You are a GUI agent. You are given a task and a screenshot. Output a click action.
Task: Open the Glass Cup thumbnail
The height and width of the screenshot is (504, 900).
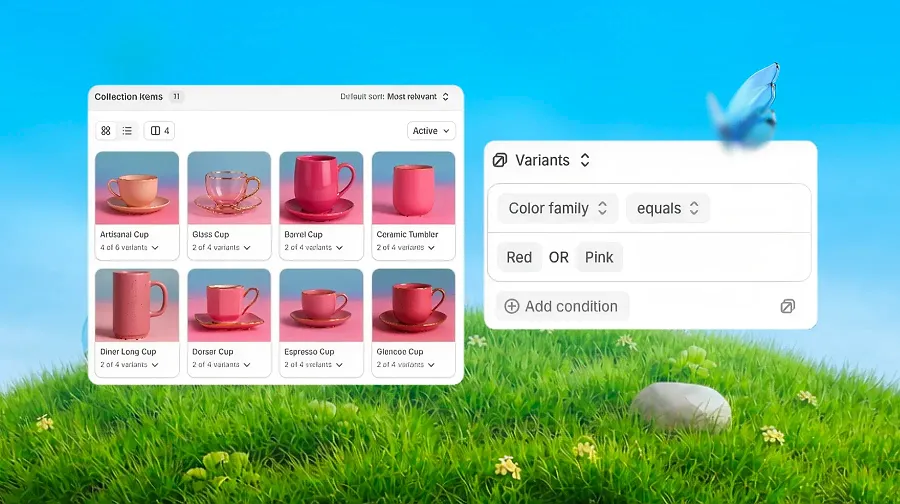point(229,188)
